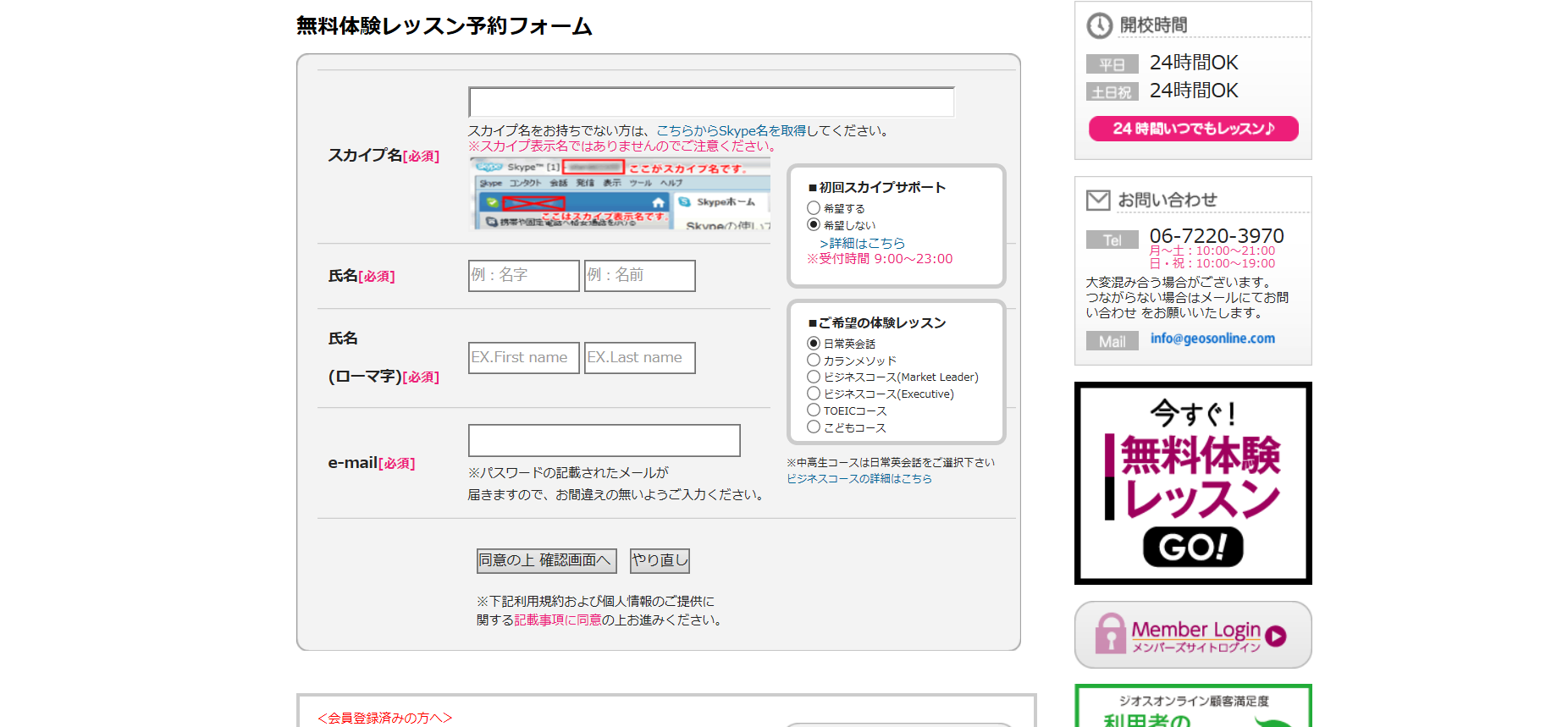
Task: Click the gray Mail label icon
Action: (1112, 341)
